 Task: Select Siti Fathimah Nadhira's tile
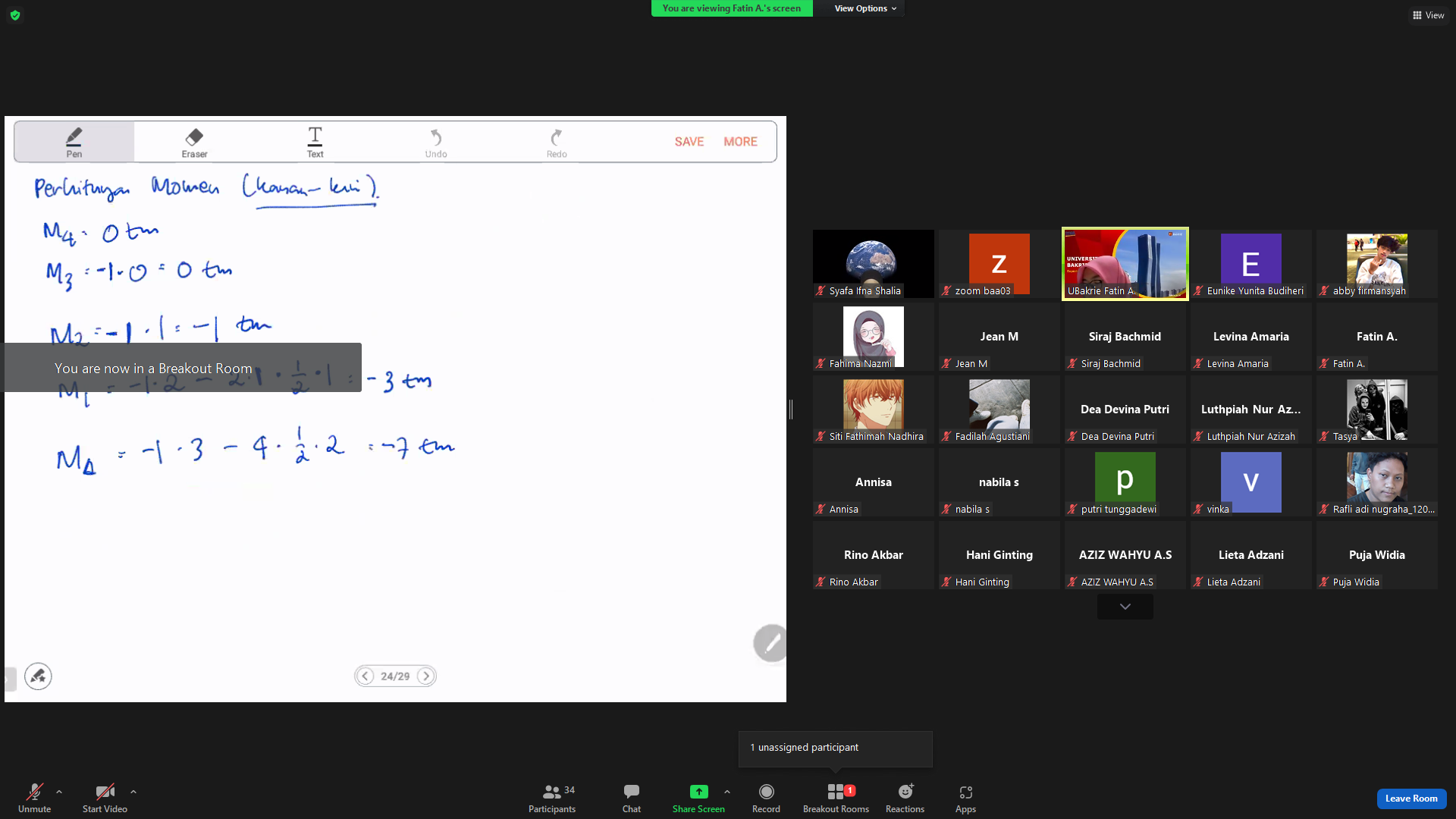pyautogui.click(x=874, y=409)
